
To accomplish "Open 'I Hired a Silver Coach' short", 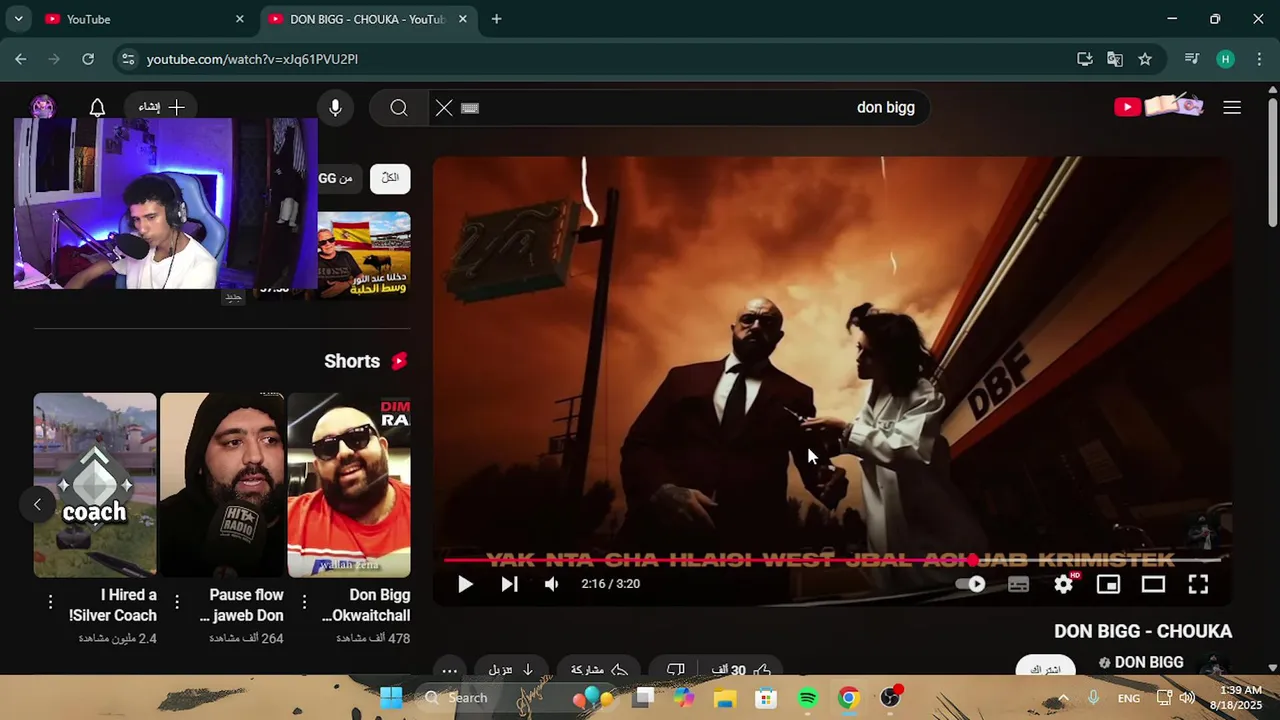I will tap(95, 485).
